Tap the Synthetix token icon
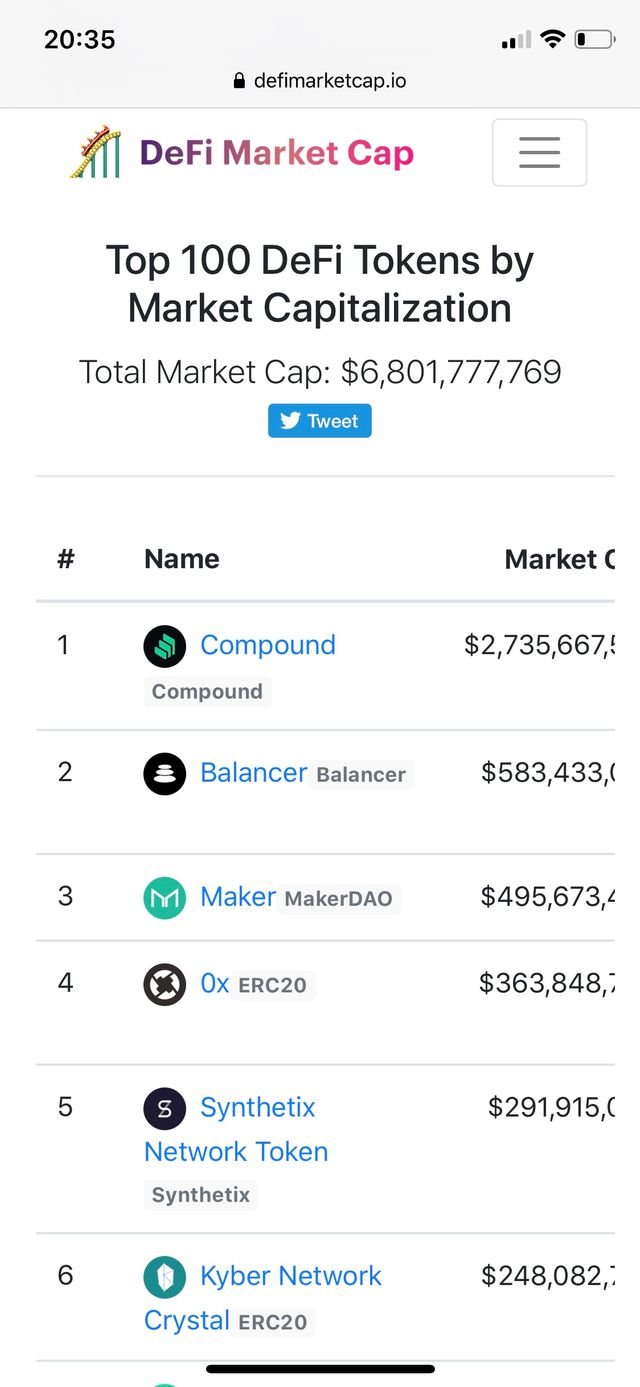Screen dimensions: 640x1387 tap(165, 1108)
